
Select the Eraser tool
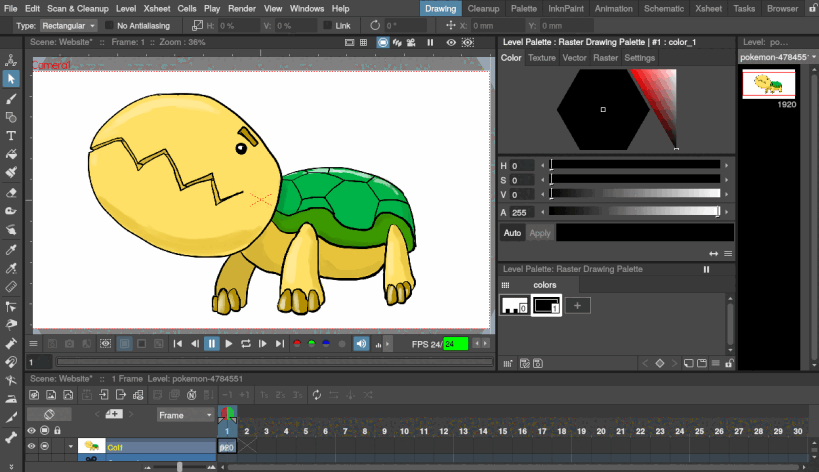[x=10, y=193]
